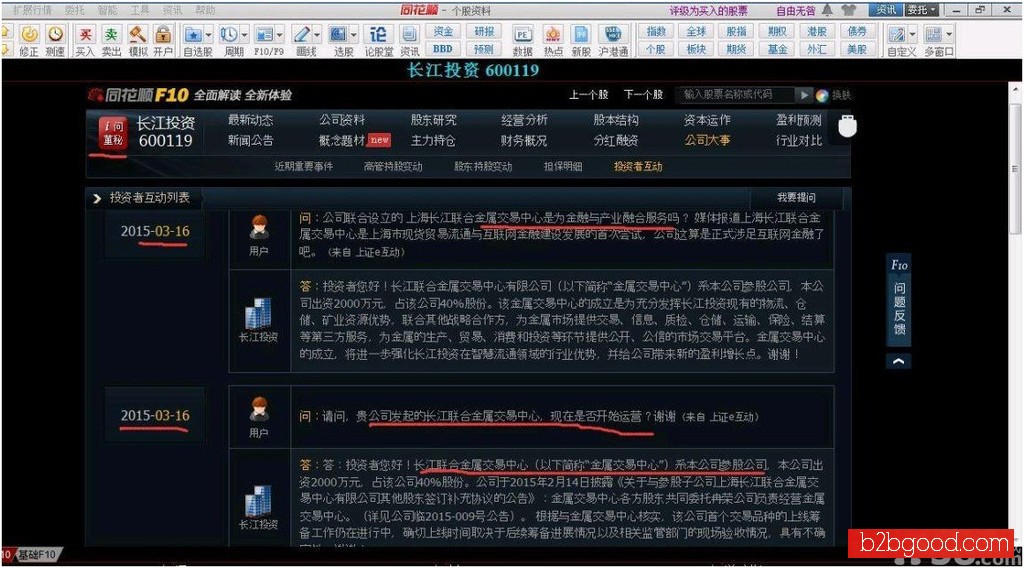This screenshot has height=568, width=1024.
Task: Expand the F10/F9 dropdown arrow
Action: coord(280,35)
